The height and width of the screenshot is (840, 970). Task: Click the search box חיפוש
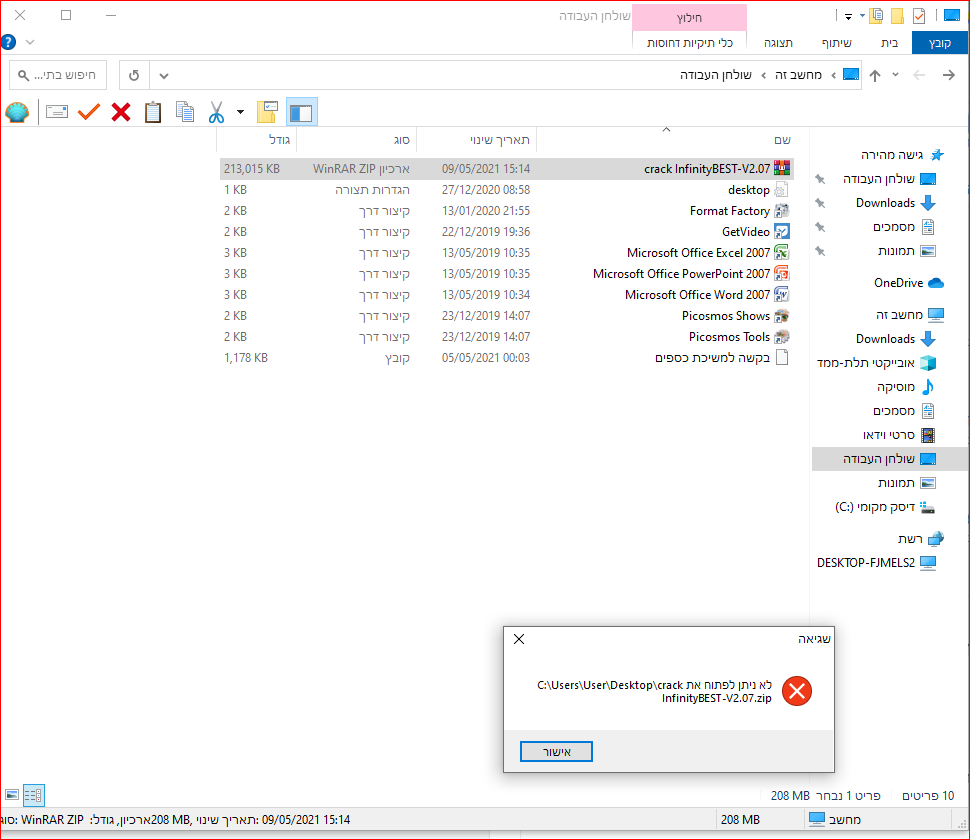[58, 75]
